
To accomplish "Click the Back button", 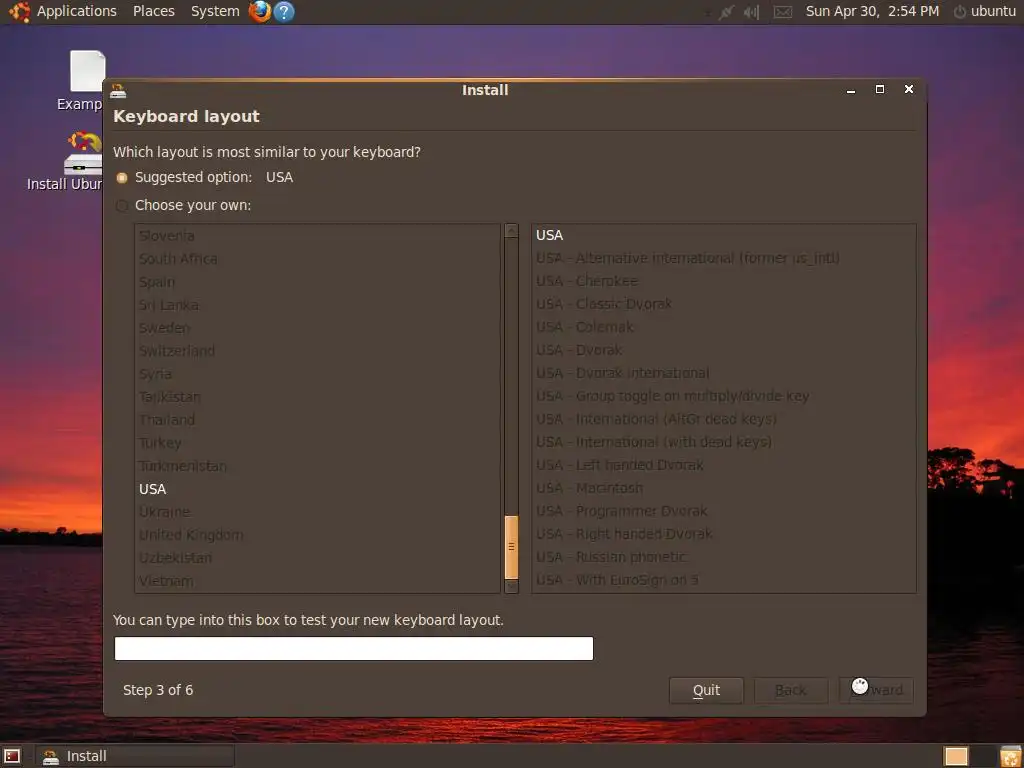I will pos(791,690).
